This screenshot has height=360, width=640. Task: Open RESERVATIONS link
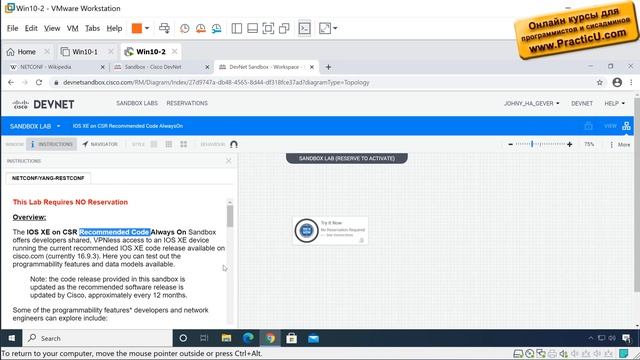point(187,103)
